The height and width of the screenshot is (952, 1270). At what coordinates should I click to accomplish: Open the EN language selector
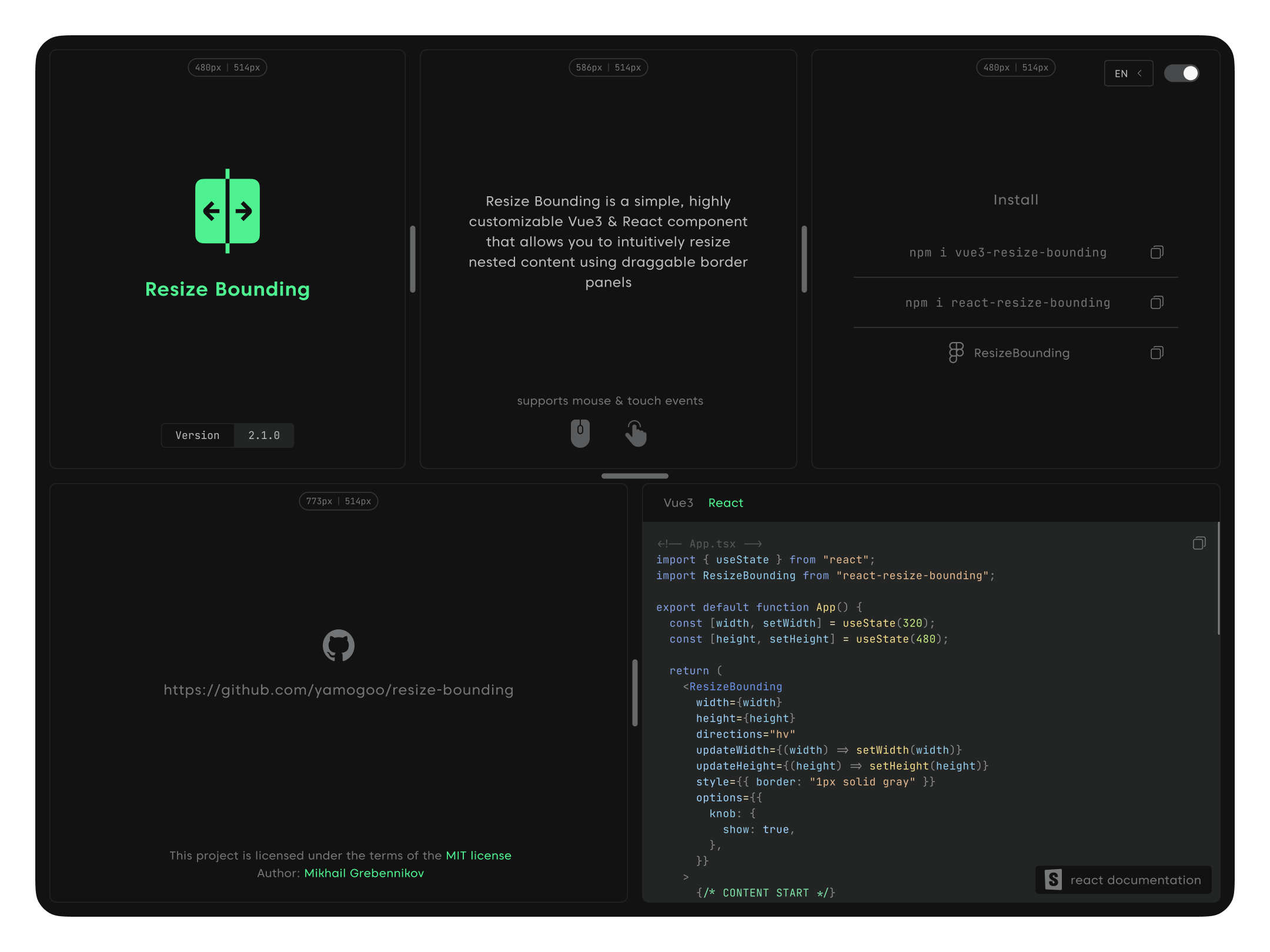[1128, 73]
